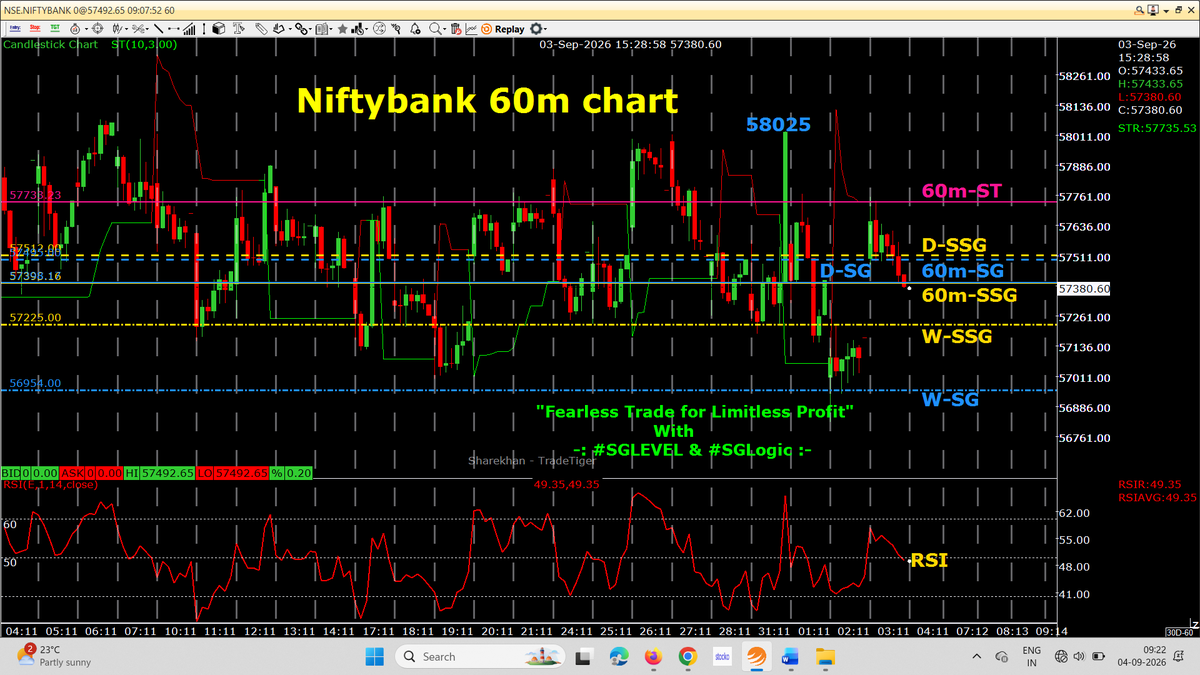Open Google Chrome from the taskbar

[687, 656]
